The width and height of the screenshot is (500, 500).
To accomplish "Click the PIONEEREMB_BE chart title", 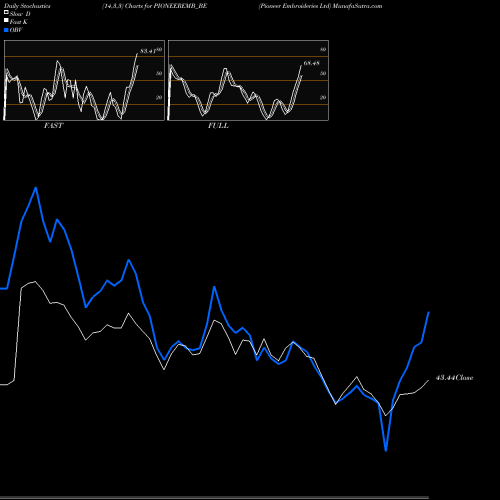I will click(x=155, y=6).
